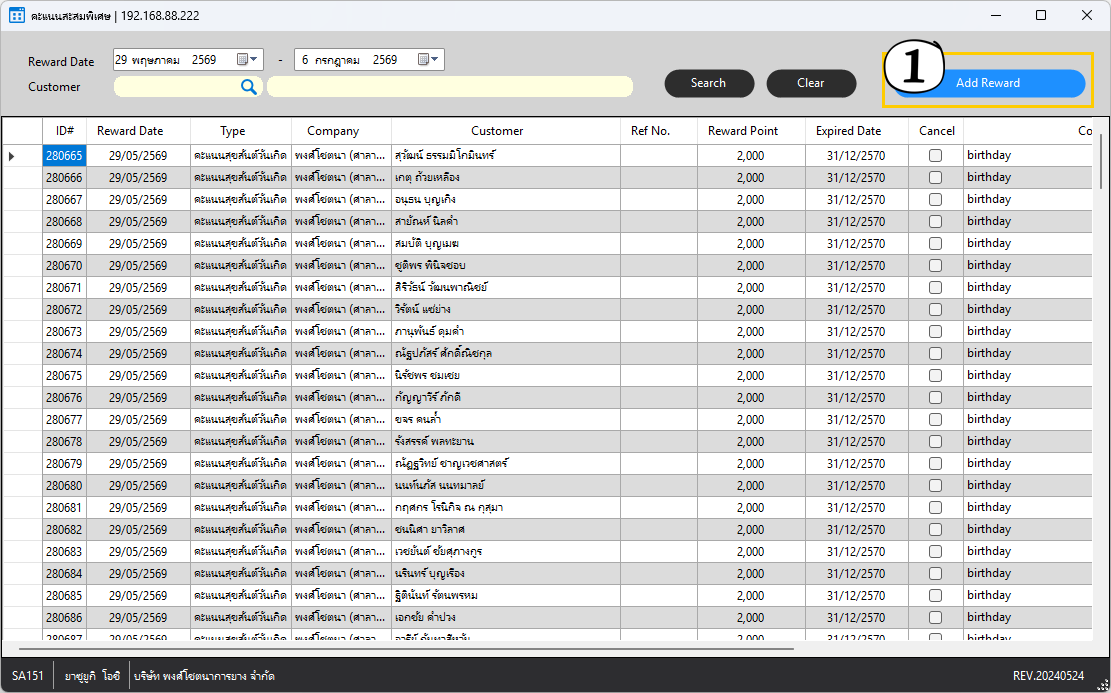1111x693 pixels.
Task: Sort by Reward Point column header
Action: click(743, 131)
